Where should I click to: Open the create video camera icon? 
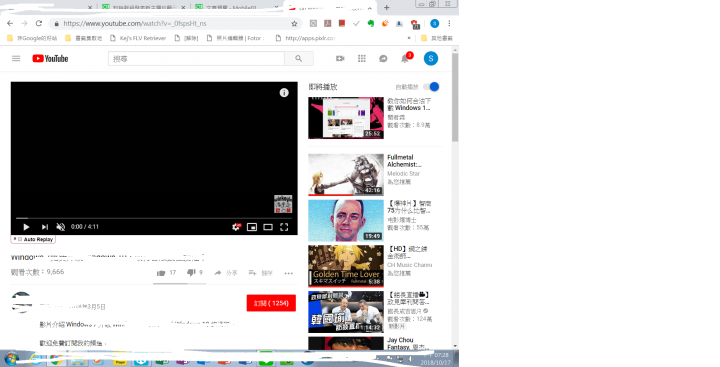tap(340, 58)
